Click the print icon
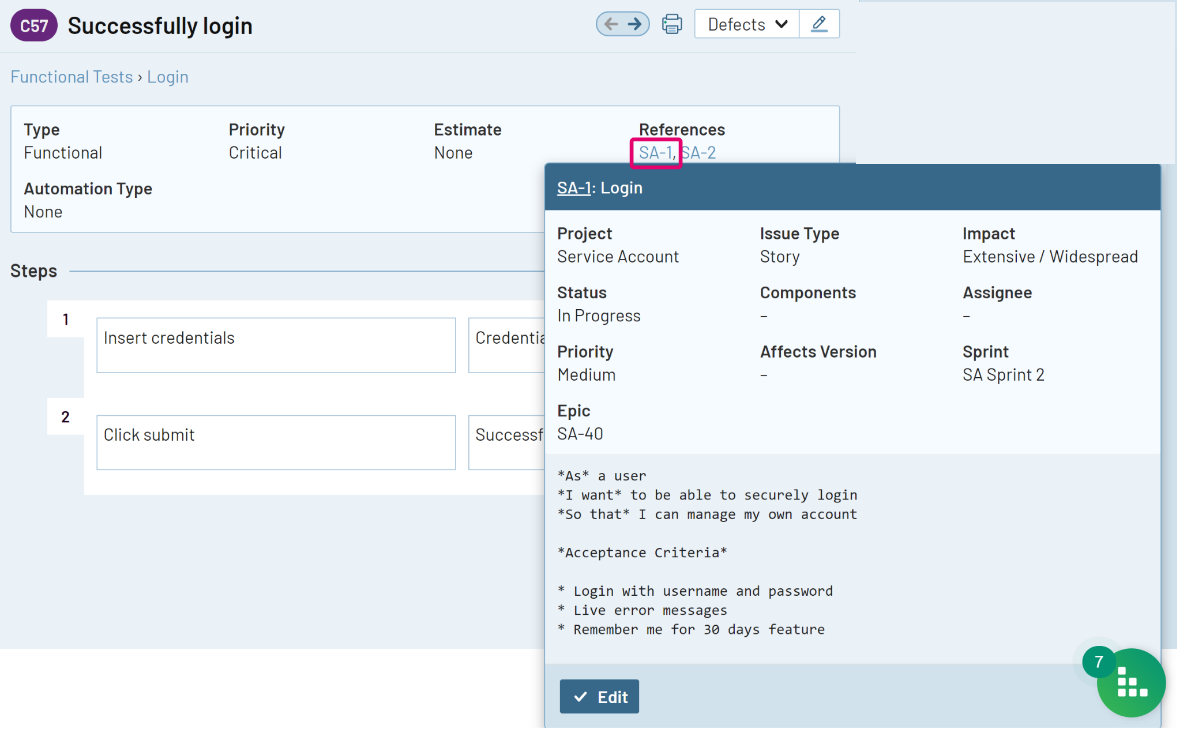This screenshot has height=729, width=1177. pyautogui.click(x=672, y=24)
